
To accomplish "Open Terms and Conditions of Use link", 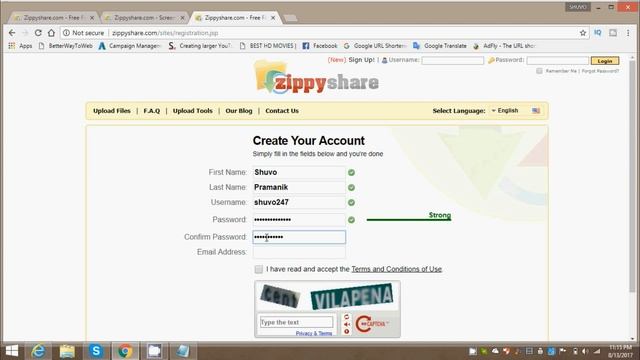I will (396, 269).
